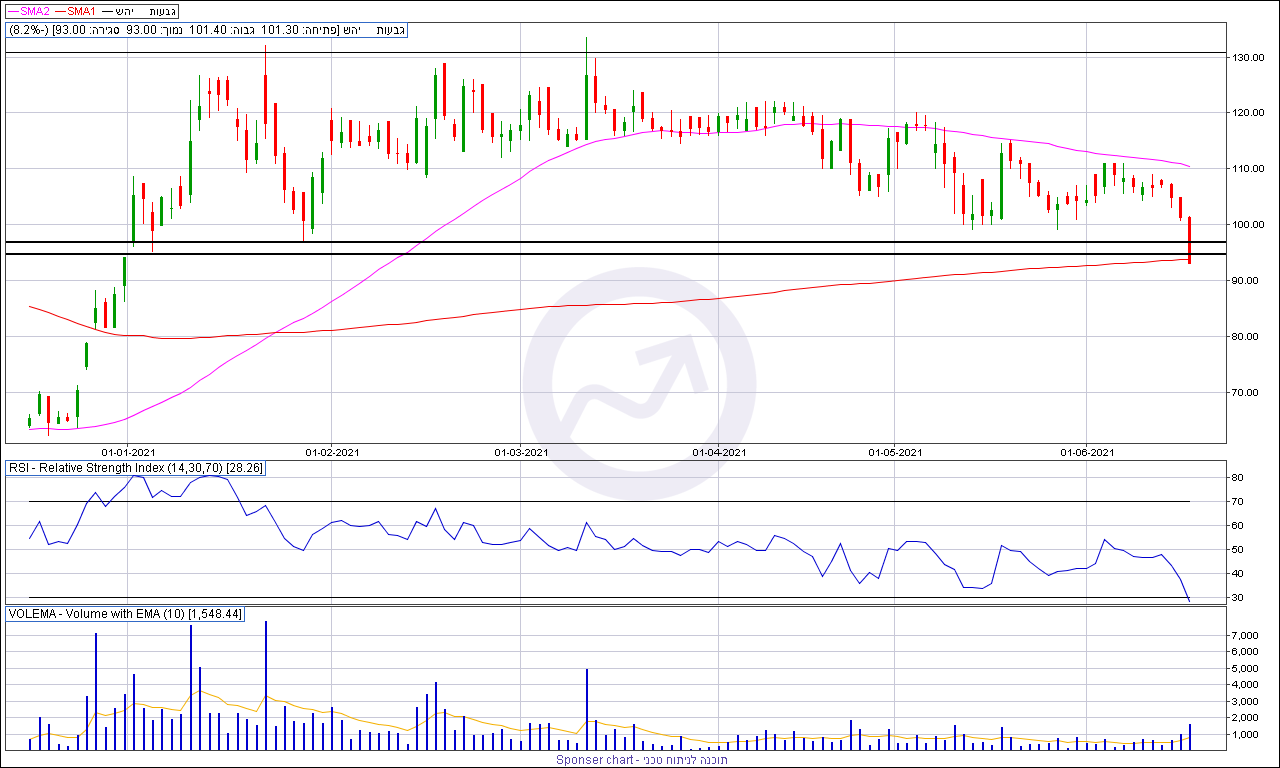Select the 01-01-2021 date label

click(x=129, y=452)
